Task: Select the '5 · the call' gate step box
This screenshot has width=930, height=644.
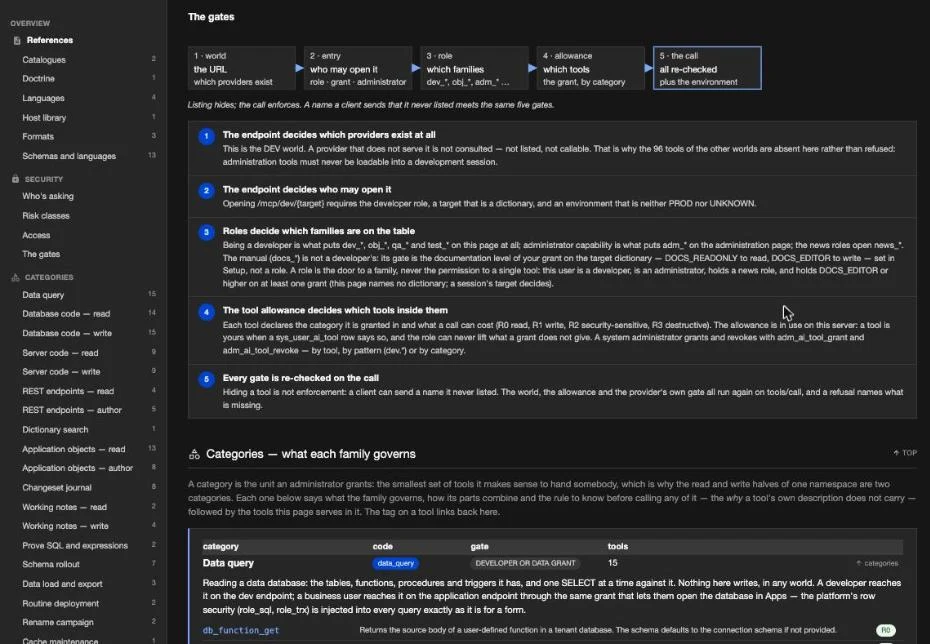Action: (707, 68)
